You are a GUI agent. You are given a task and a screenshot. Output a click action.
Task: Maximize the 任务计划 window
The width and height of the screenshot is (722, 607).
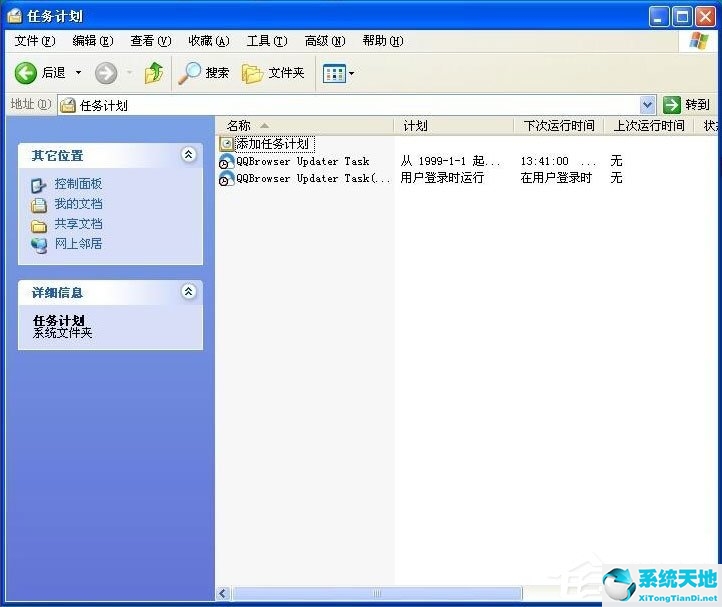click(682, 17)
